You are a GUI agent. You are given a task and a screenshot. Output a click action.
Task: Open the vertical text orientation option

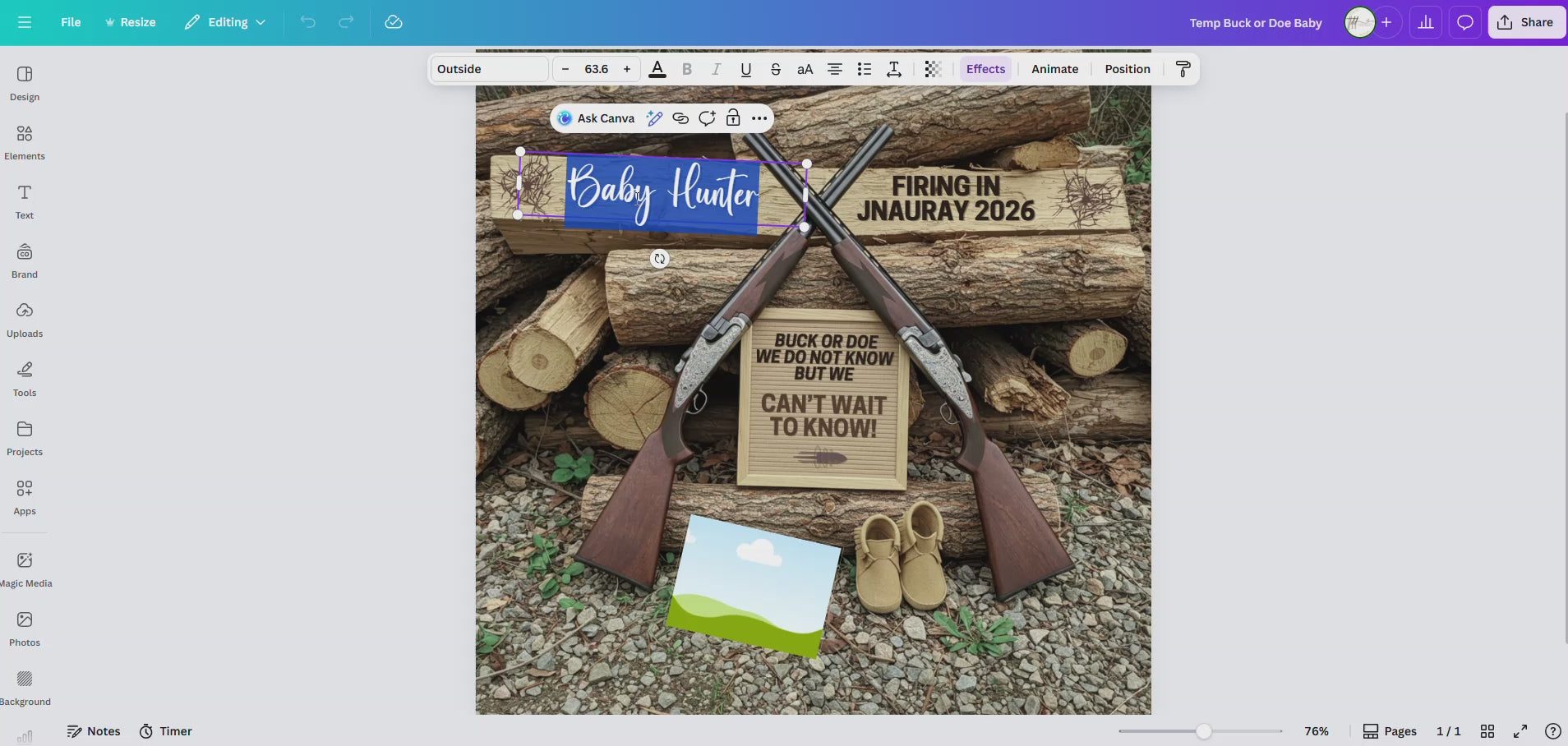[893, 69]
